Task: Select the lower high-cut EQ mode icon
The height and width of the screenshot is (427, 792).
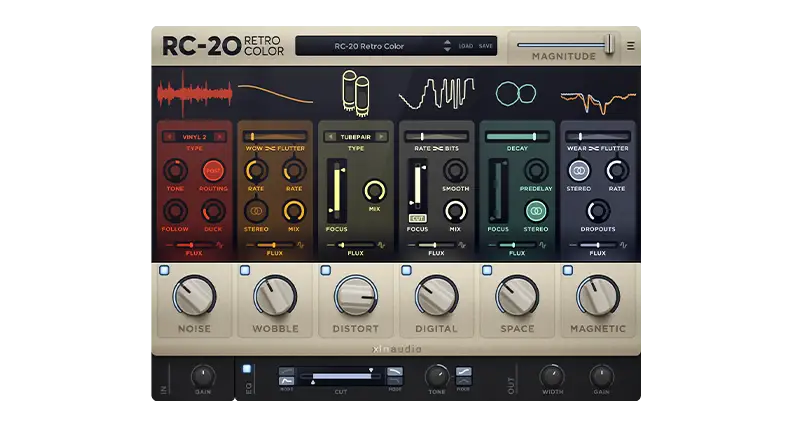Action: (x=395, y=381)
